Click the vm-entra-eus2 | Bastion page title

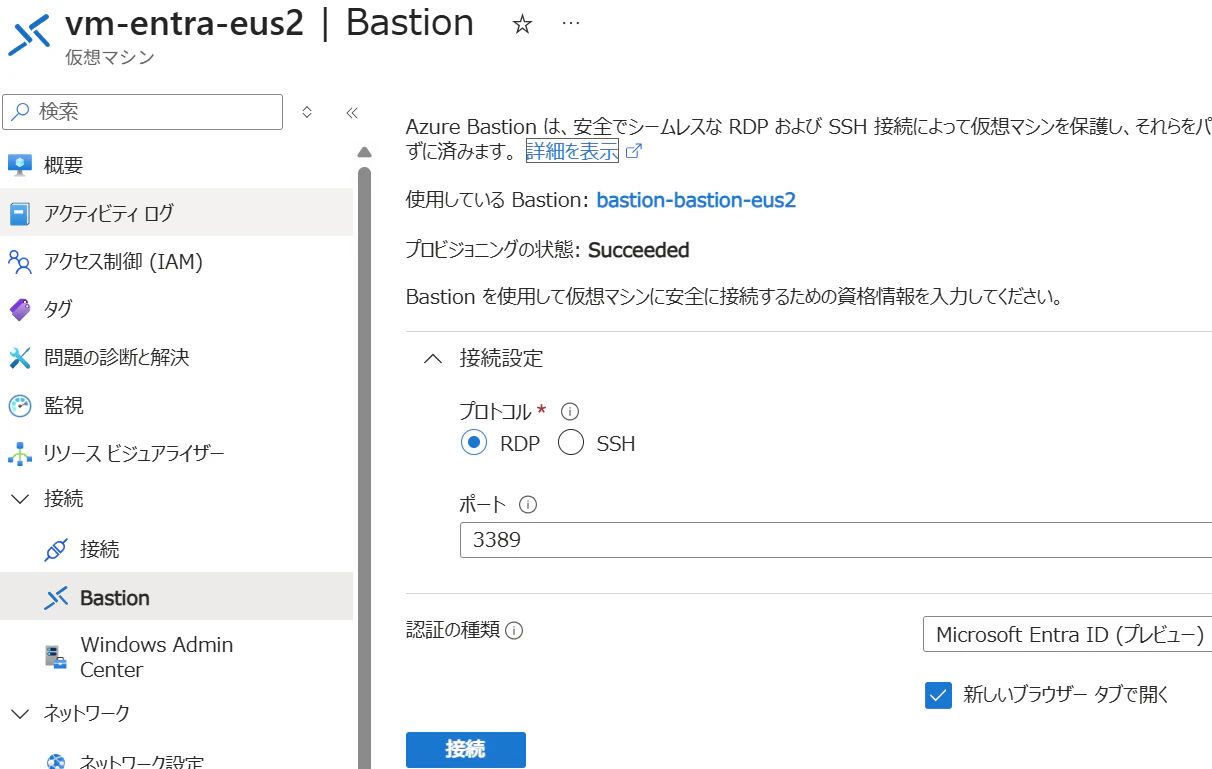tap(269, 23)
